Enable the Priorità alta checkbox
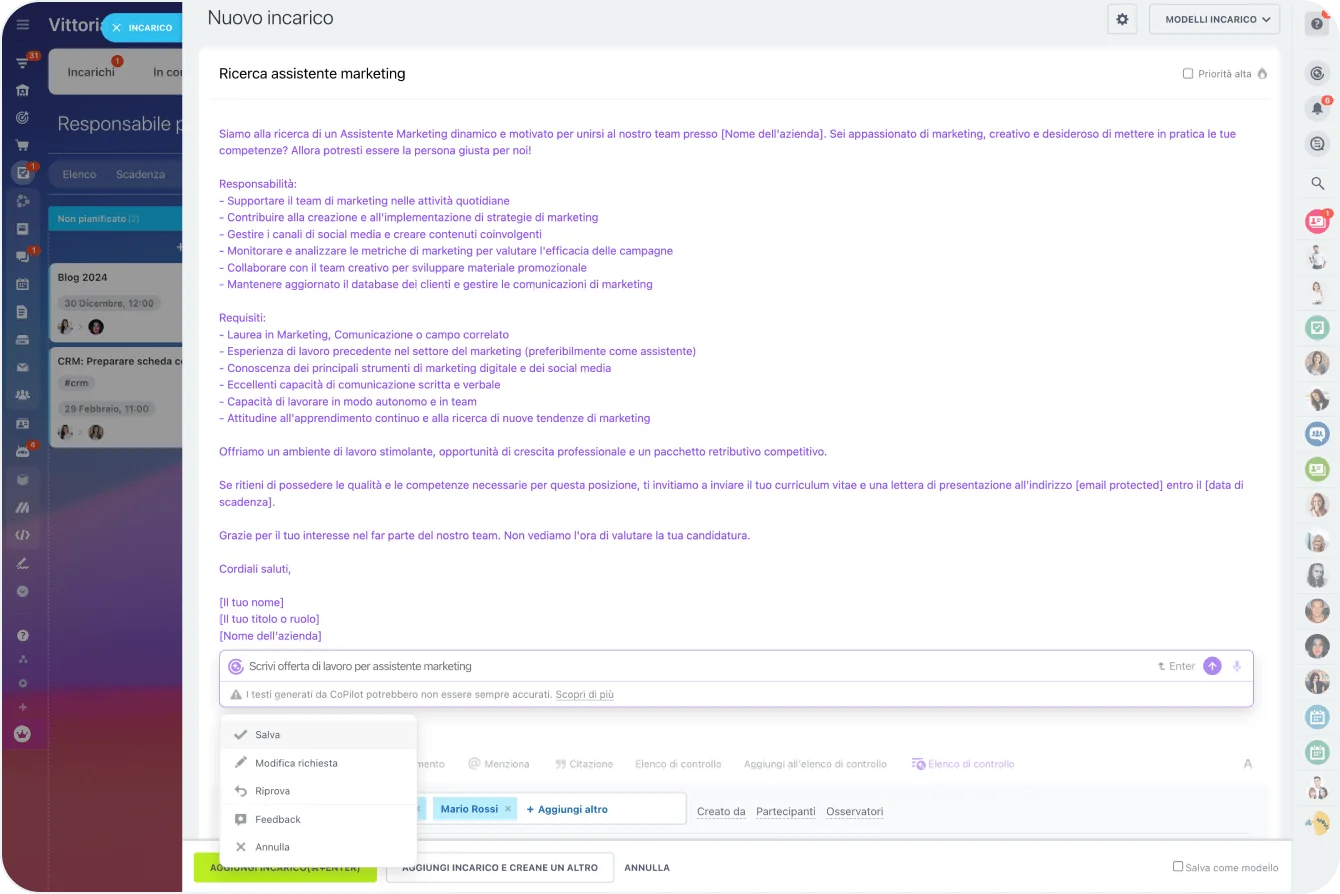This screenshot has height=894, width=1340. tap(1188, 74)
